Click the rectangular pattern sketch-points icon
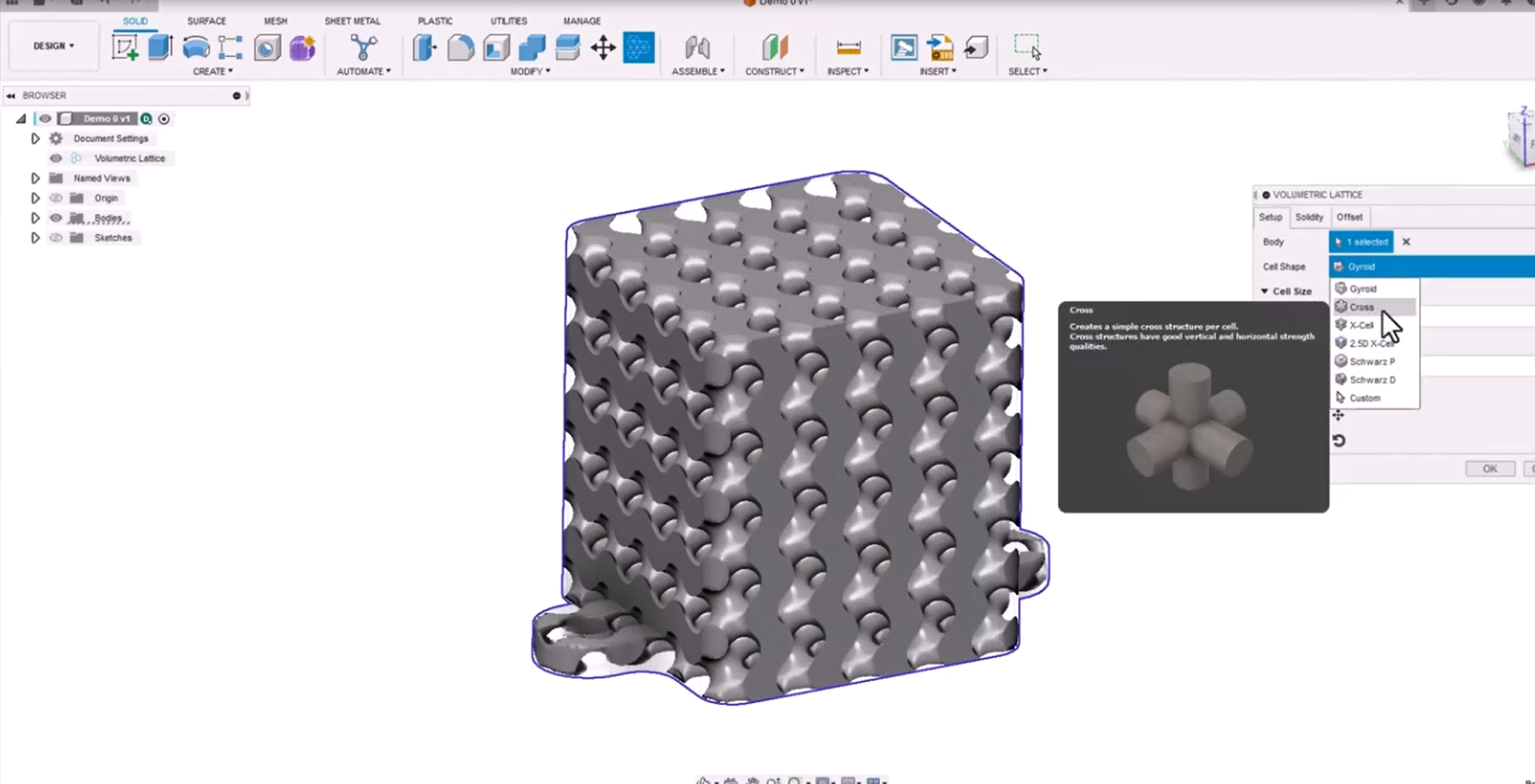Viewport: 1535px width, 784px height. pyautogui.click(x=231, y=47)
